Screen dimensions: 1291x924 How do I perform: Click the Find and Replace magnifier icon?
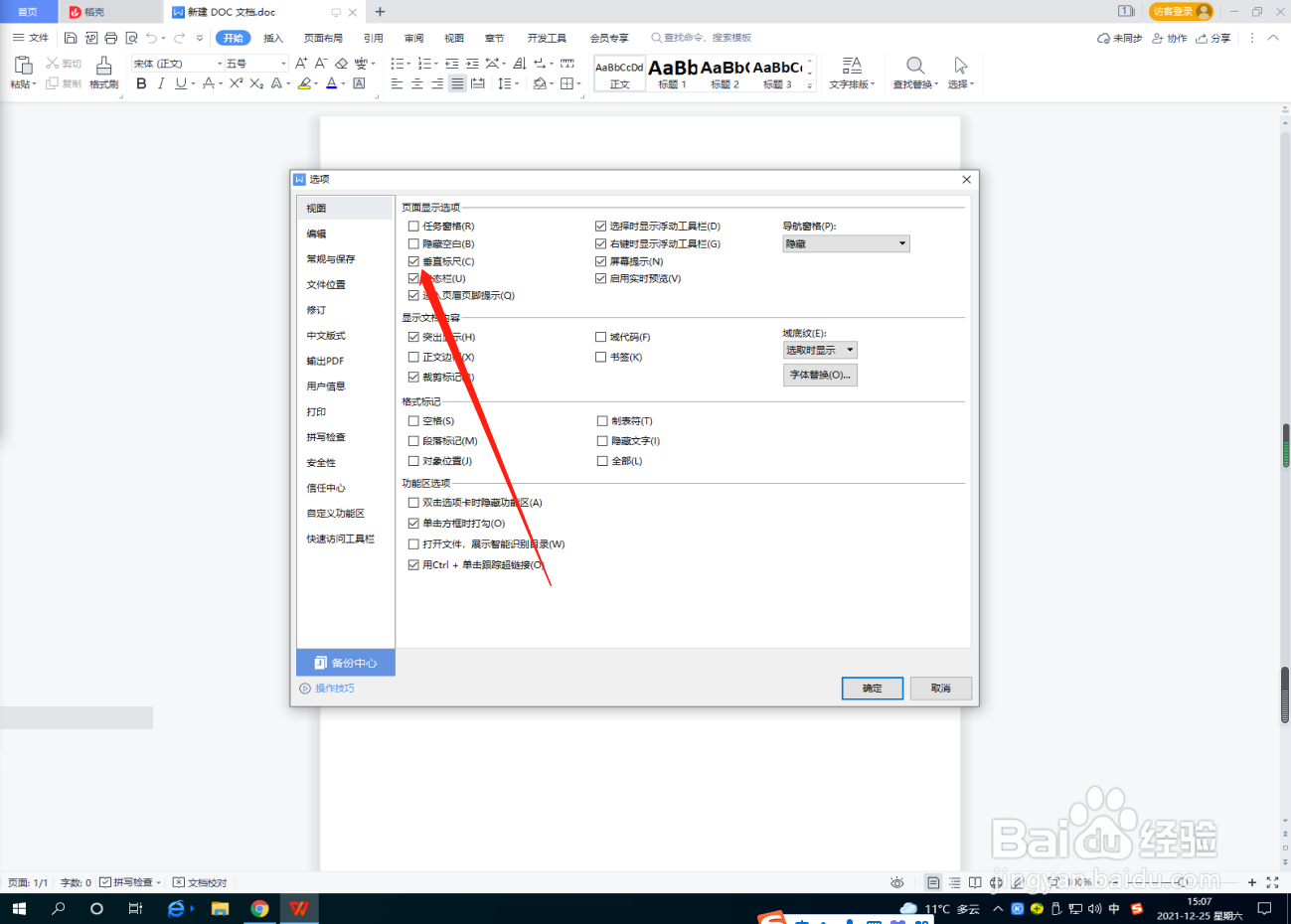[915, 66]
